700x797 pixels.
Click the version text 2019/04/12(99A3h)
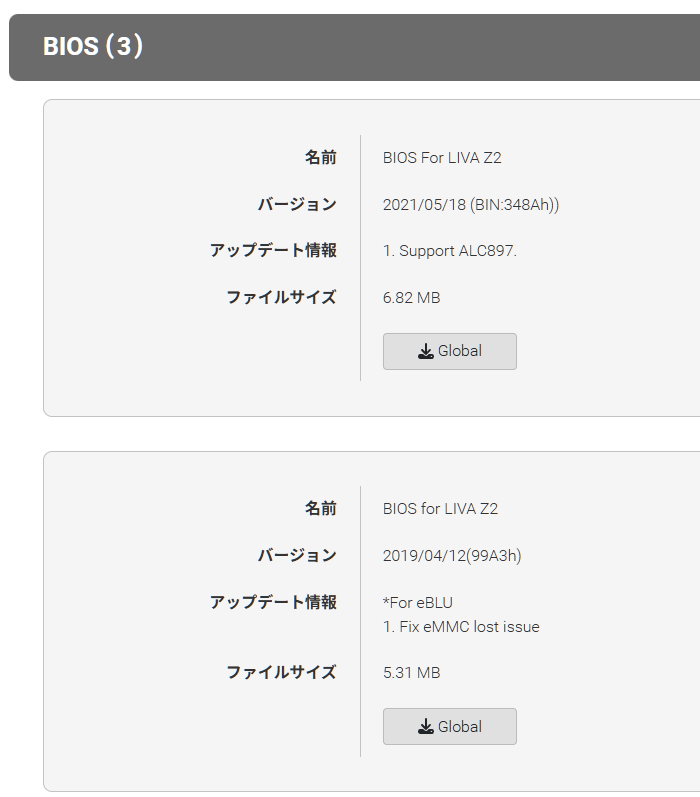click(452, 556)
